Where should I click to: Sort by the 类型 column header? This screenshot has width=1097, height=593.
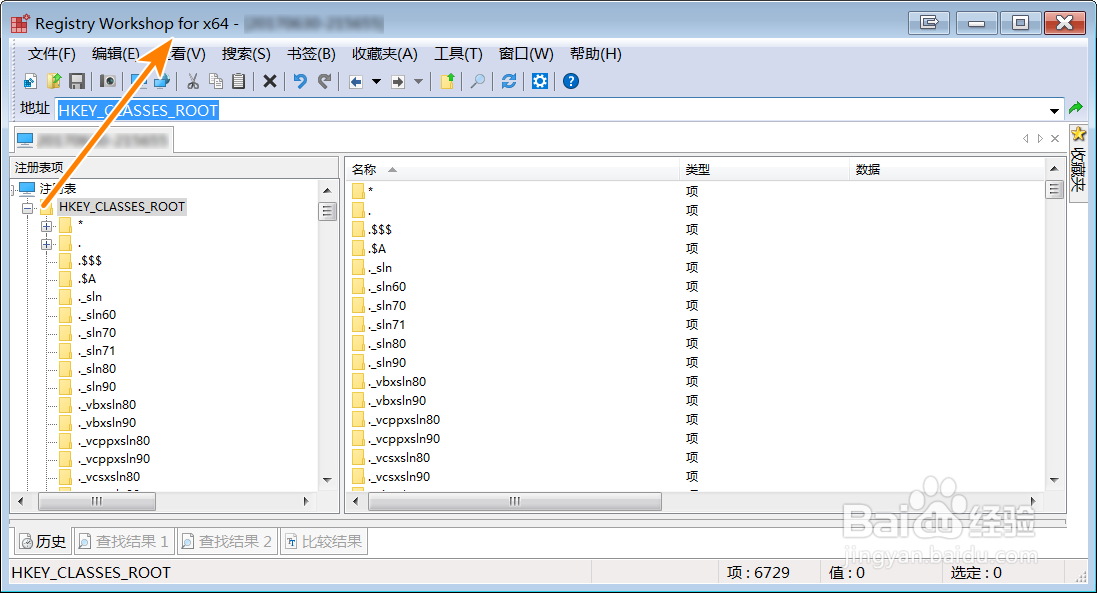(x=764, y=169)
